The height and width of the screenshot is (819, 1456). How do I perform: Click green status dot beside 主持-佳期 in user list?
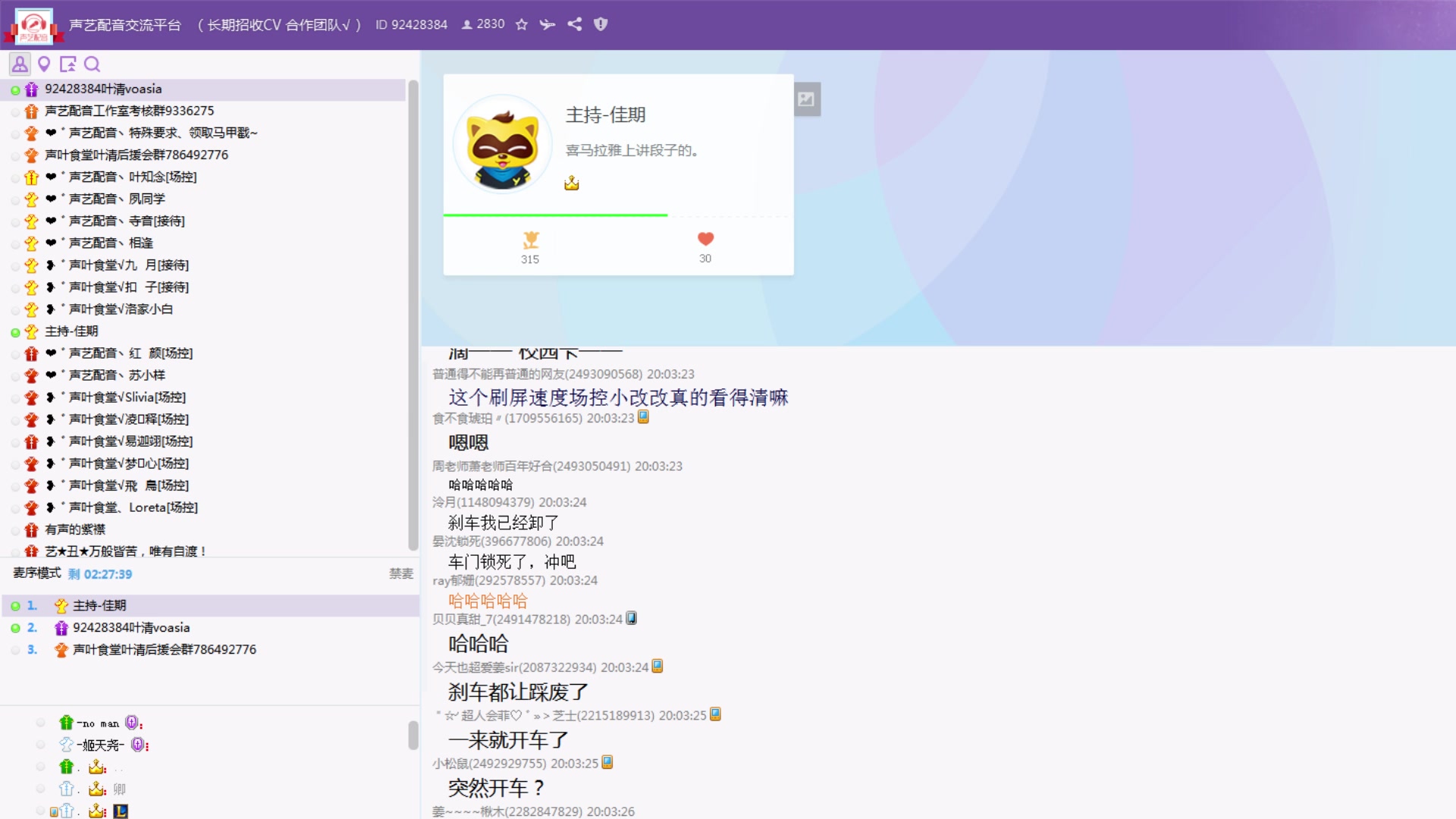pyautogui.click(x=15, y=332)
